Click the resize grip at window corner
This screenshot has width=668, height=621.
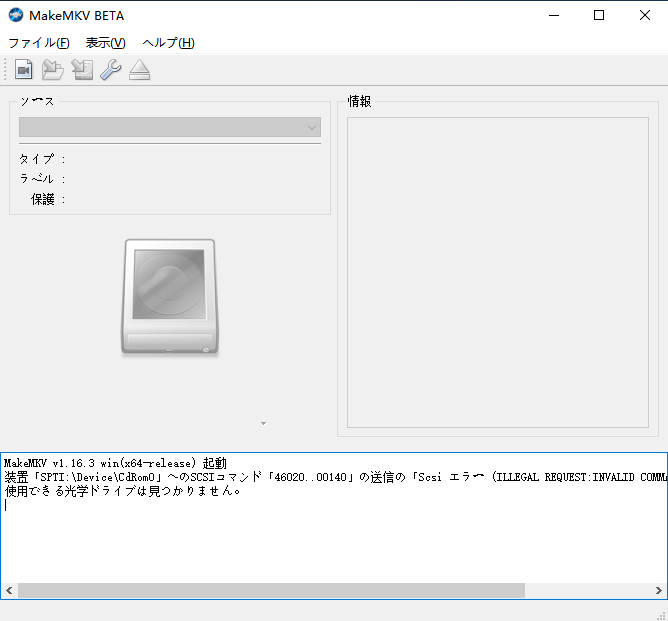[662, 615]
